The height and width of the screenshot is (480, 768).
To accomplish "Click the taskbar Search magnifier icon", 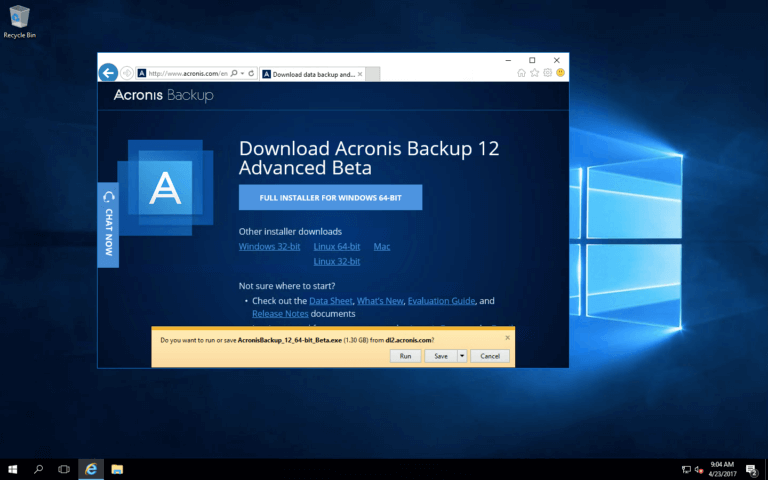I will point(38,469).
